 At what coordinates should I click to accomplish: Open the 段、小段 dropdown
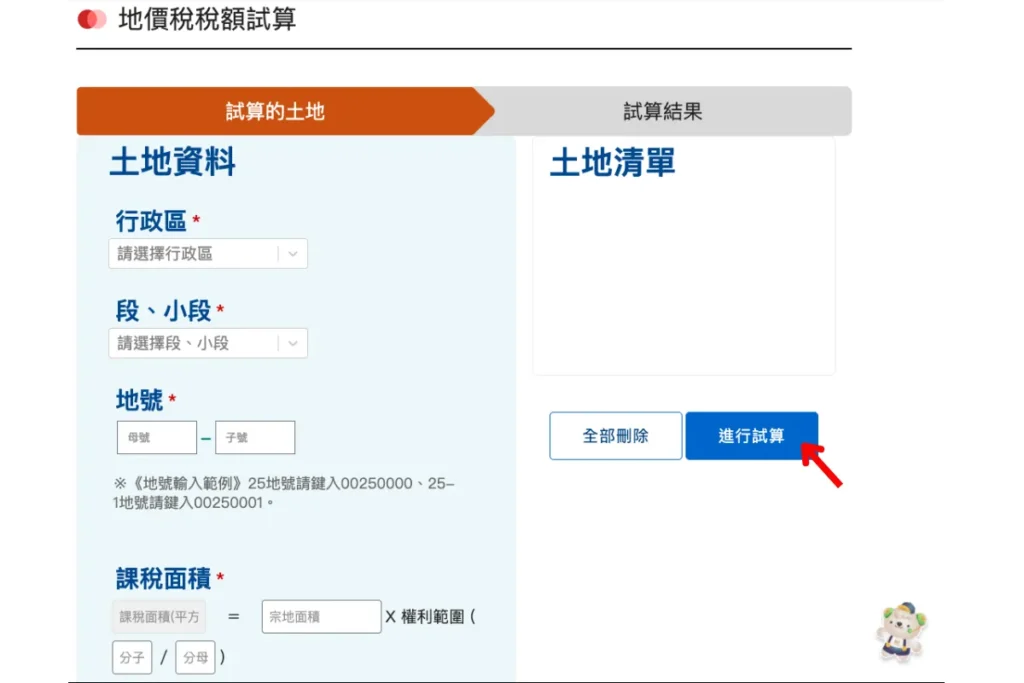click(x=208, y=343)
